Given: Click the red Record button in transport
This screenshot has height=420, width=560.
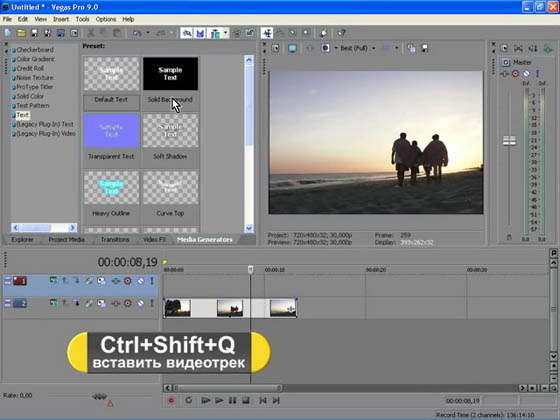Looking at the screenshot, I should pyautogui.click(x=171, y=400).
